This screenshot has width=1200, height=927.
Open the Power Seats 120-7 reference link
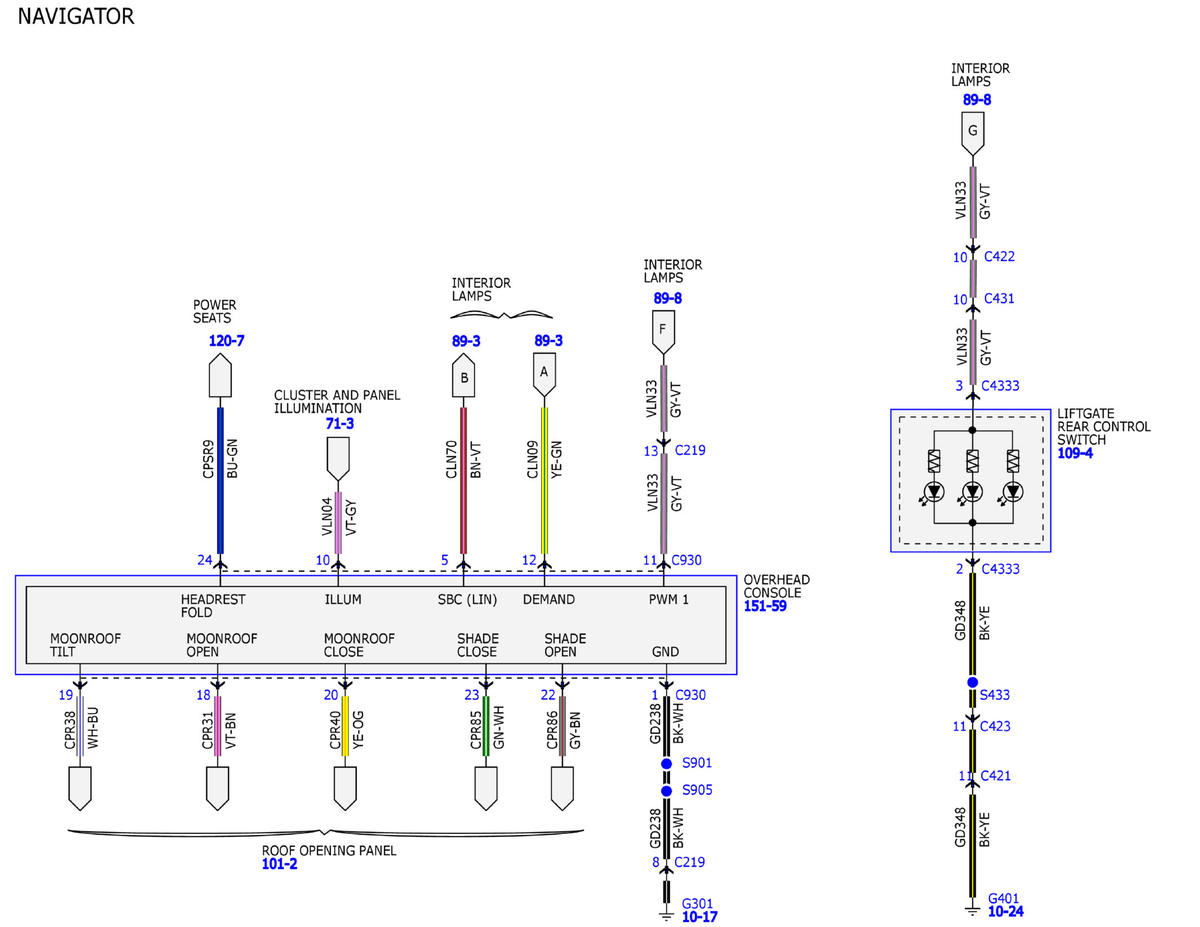coord(226,340)
